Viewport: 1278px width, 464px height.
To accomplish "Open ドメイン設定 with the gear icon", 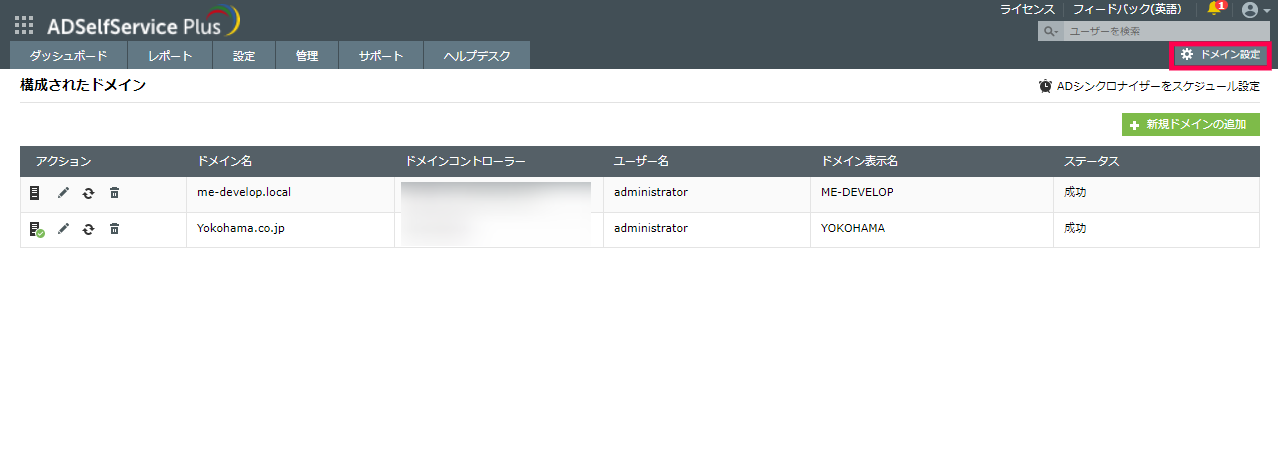I will 1220,55.
